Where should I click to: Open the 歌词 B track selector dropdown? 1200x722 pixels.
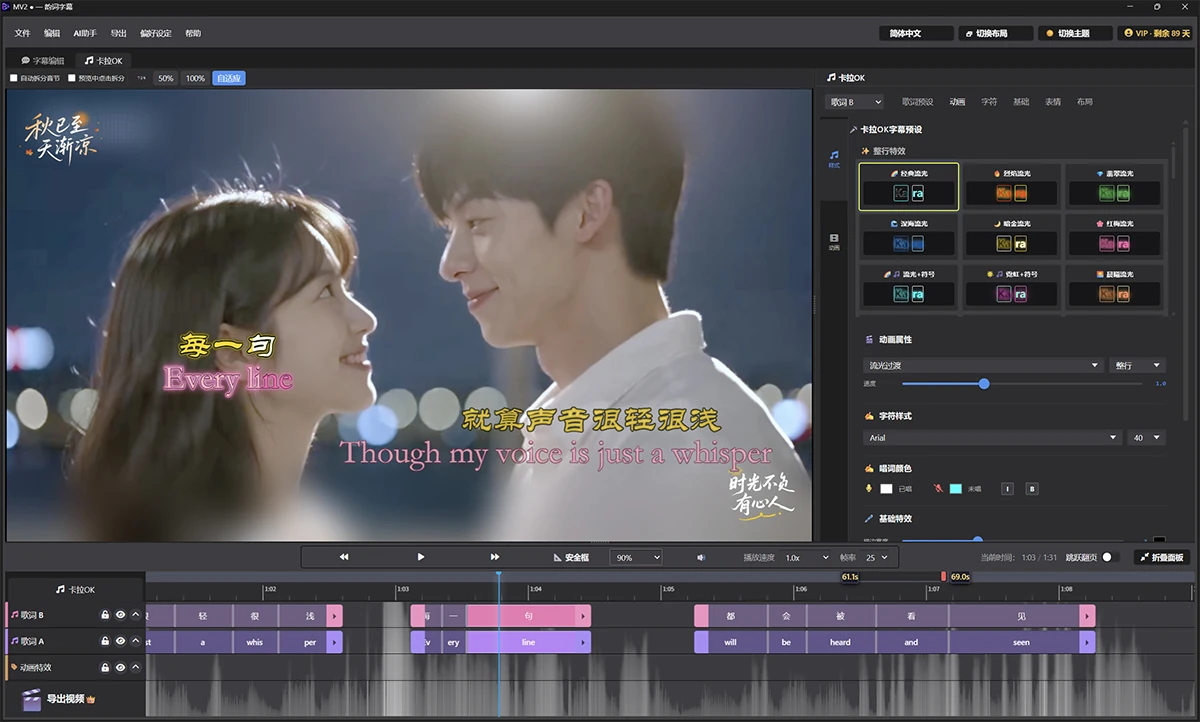(x=855, y=102)
